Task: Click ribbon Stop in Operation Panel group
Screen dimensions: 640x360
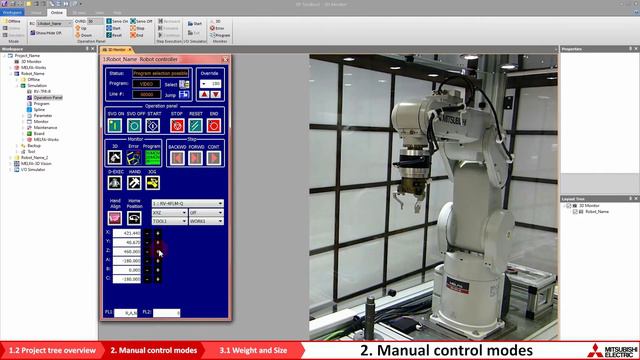Action: click(138, 28)
